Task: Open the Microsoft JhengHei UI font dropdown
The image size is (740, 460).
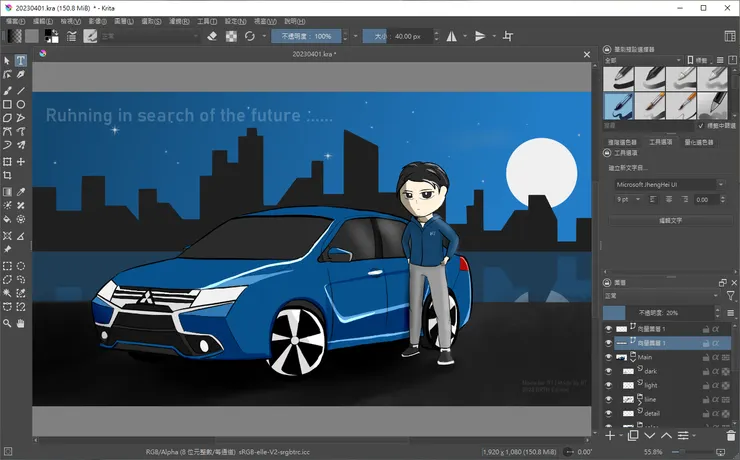Action: (668, 184)
